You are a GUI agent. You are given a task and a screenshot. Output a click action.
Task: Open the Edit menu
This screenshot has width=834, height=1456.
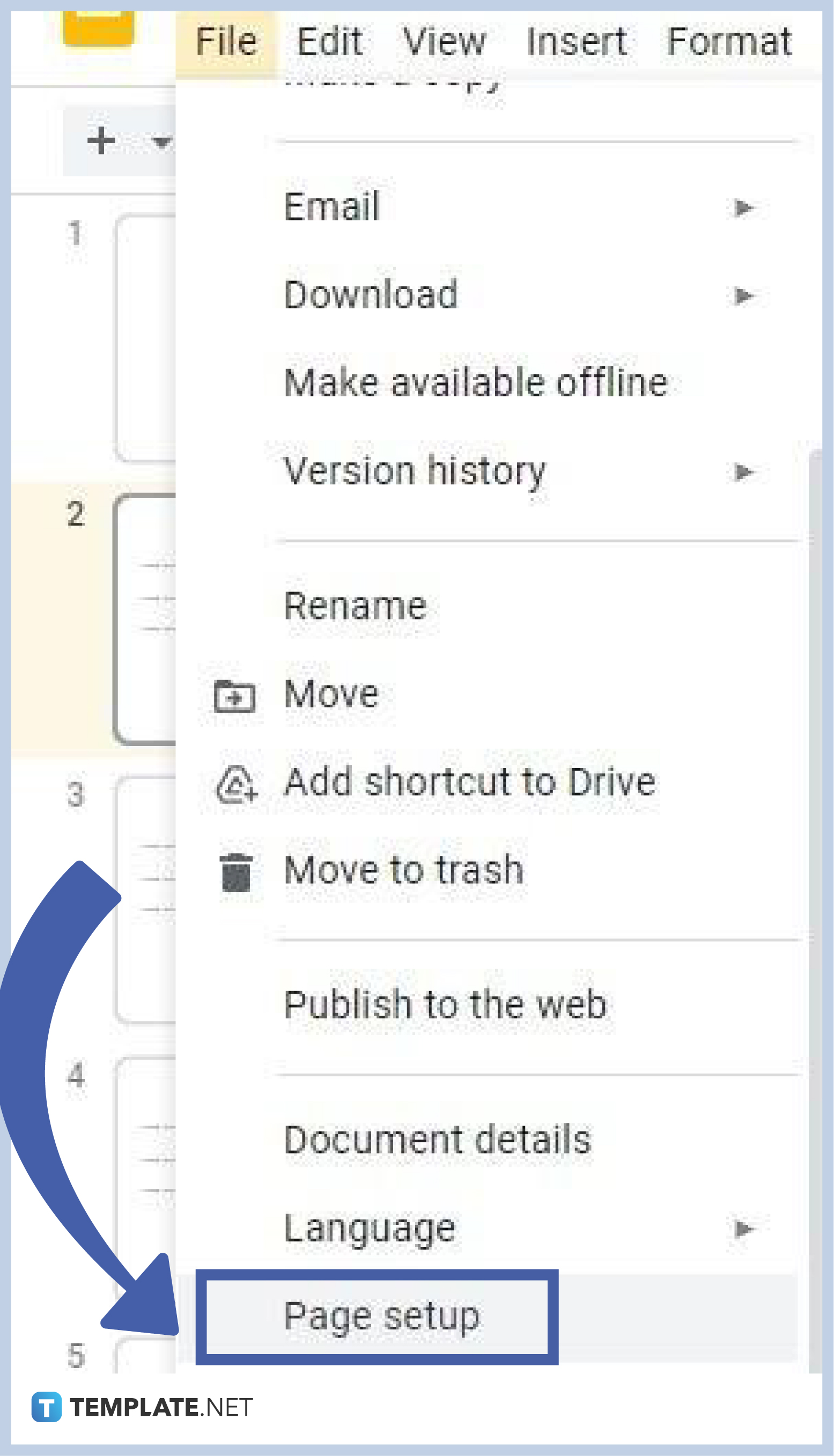tap(328, 40)
